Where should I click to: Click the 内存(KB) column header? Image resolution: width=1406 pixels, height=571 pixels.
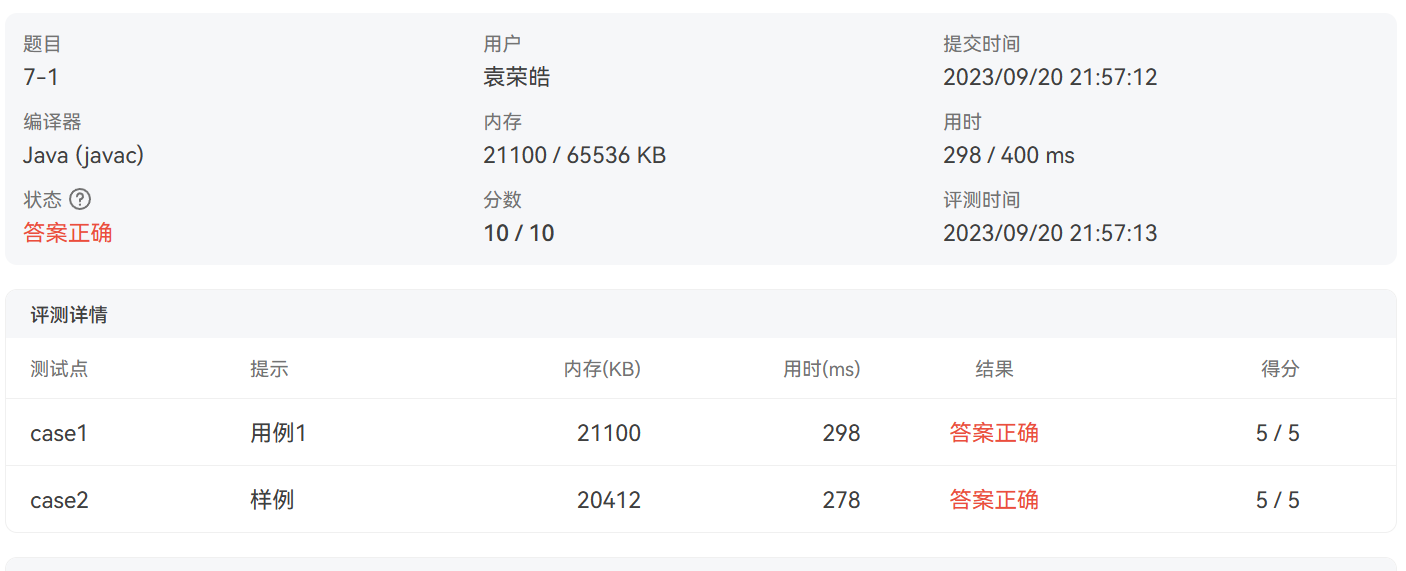[x=602, y=369]
